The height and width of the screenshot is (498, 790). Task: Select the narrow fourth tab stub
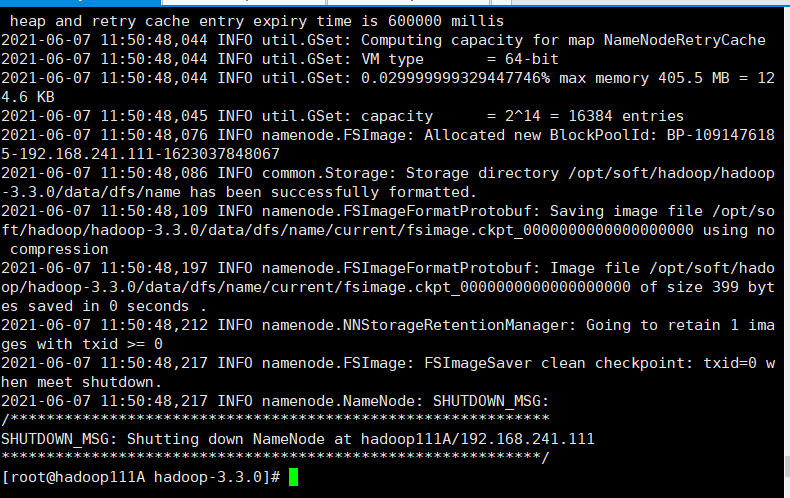pyautogui.click(x=501, y=3)
